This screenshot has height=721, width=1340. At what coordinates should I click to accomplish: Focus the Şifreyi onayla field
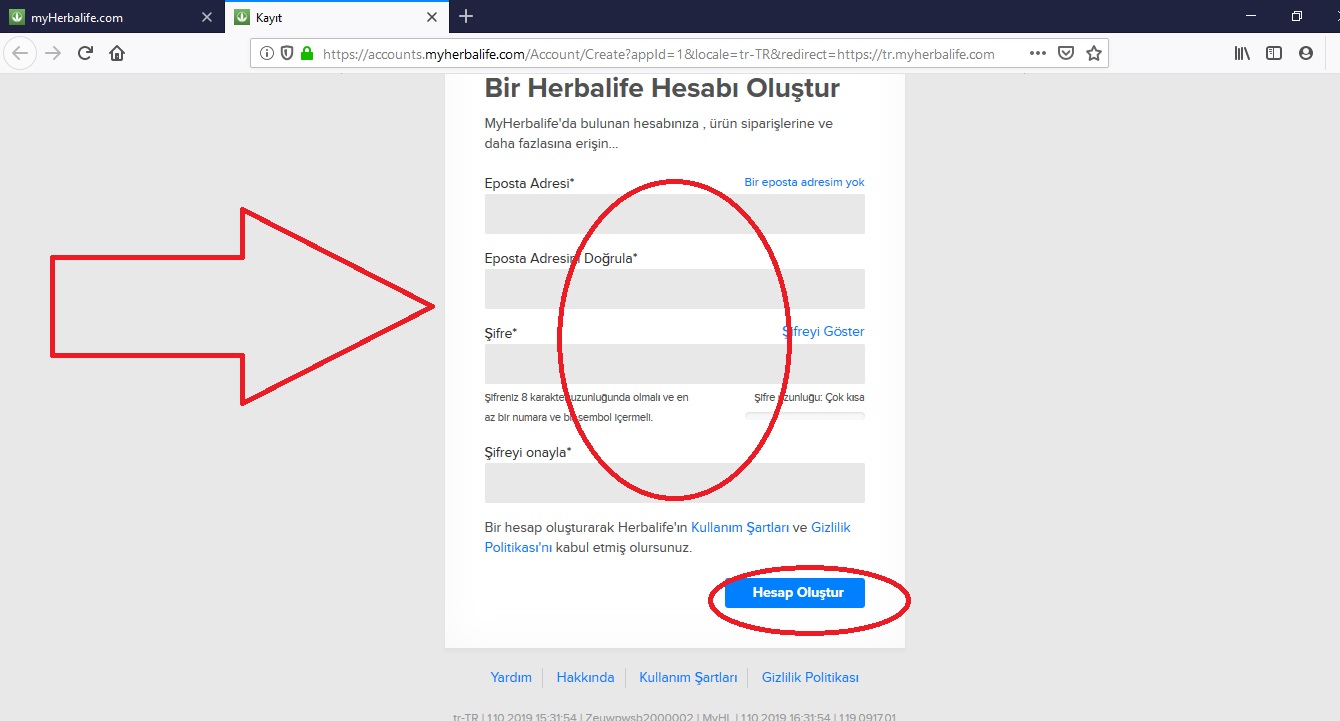(674, 483)
